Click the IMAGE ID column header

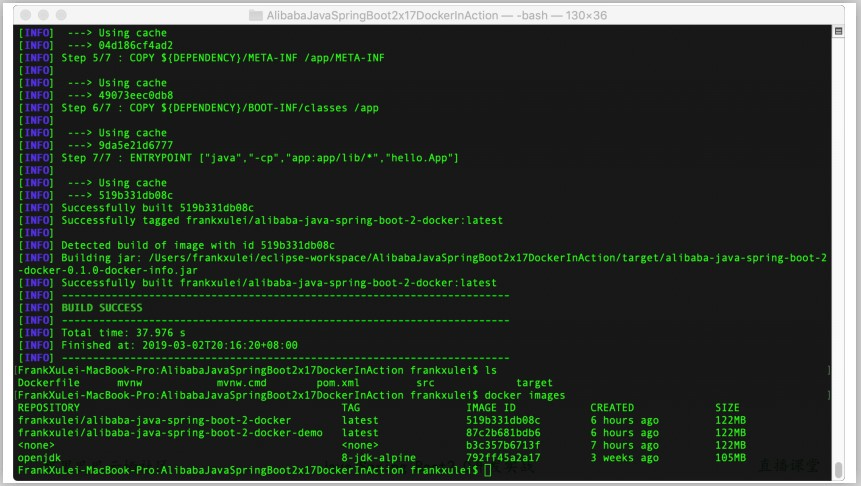pos(491,407)
